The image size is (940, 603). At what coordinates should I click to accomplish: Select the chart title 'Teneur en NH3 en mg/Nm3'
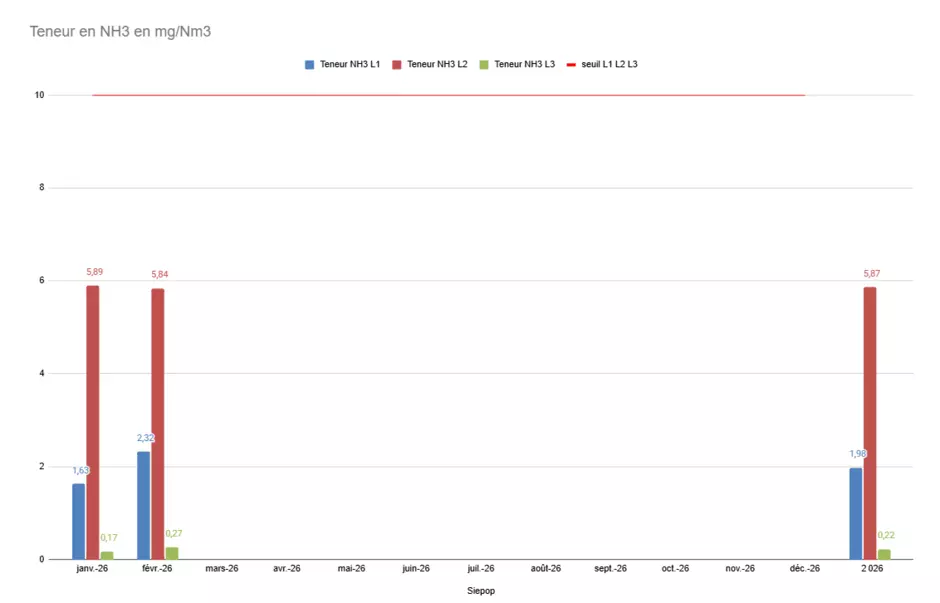(x=120, y=32)
